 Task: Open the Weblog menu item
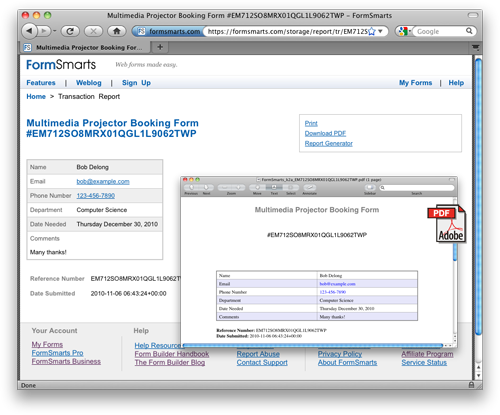[89, 83]
